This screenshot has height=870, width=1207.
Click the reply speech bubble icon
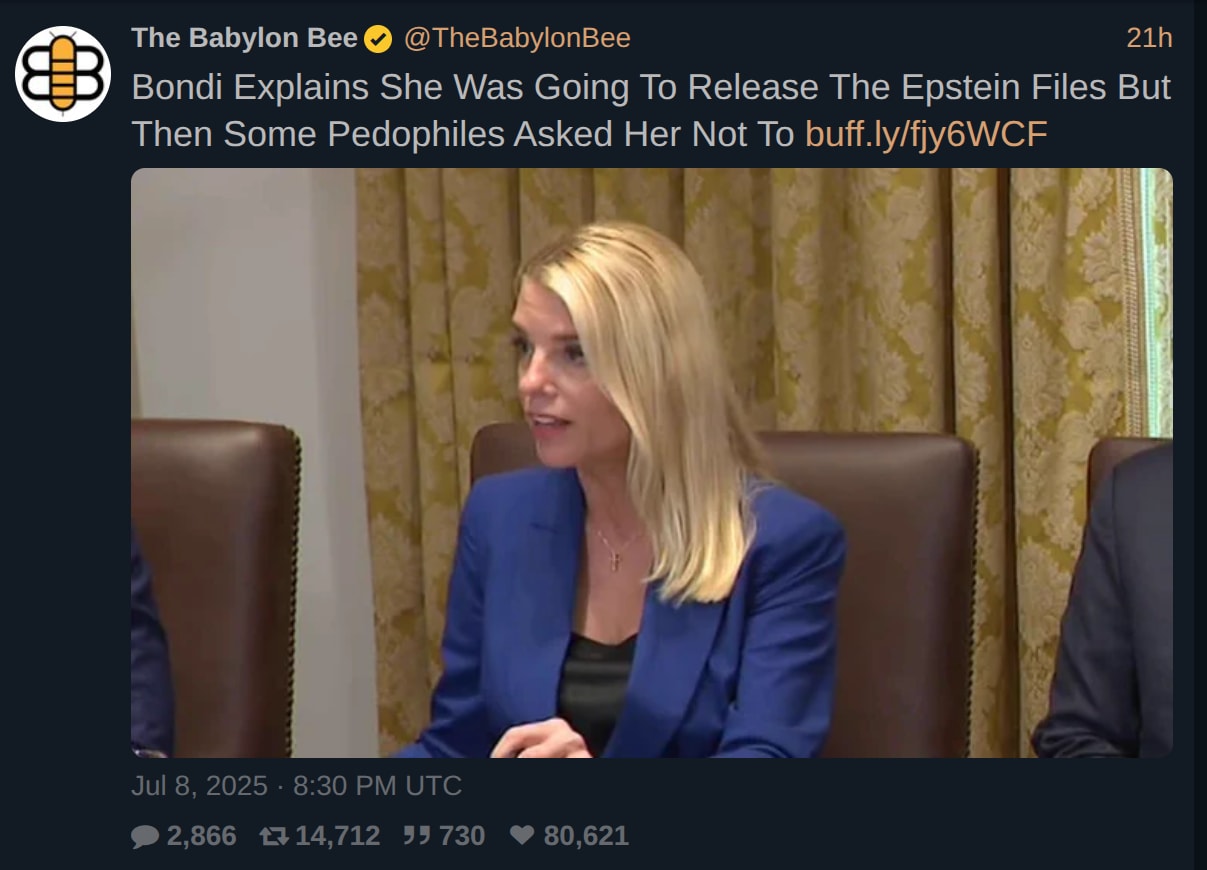coord(145,836)
